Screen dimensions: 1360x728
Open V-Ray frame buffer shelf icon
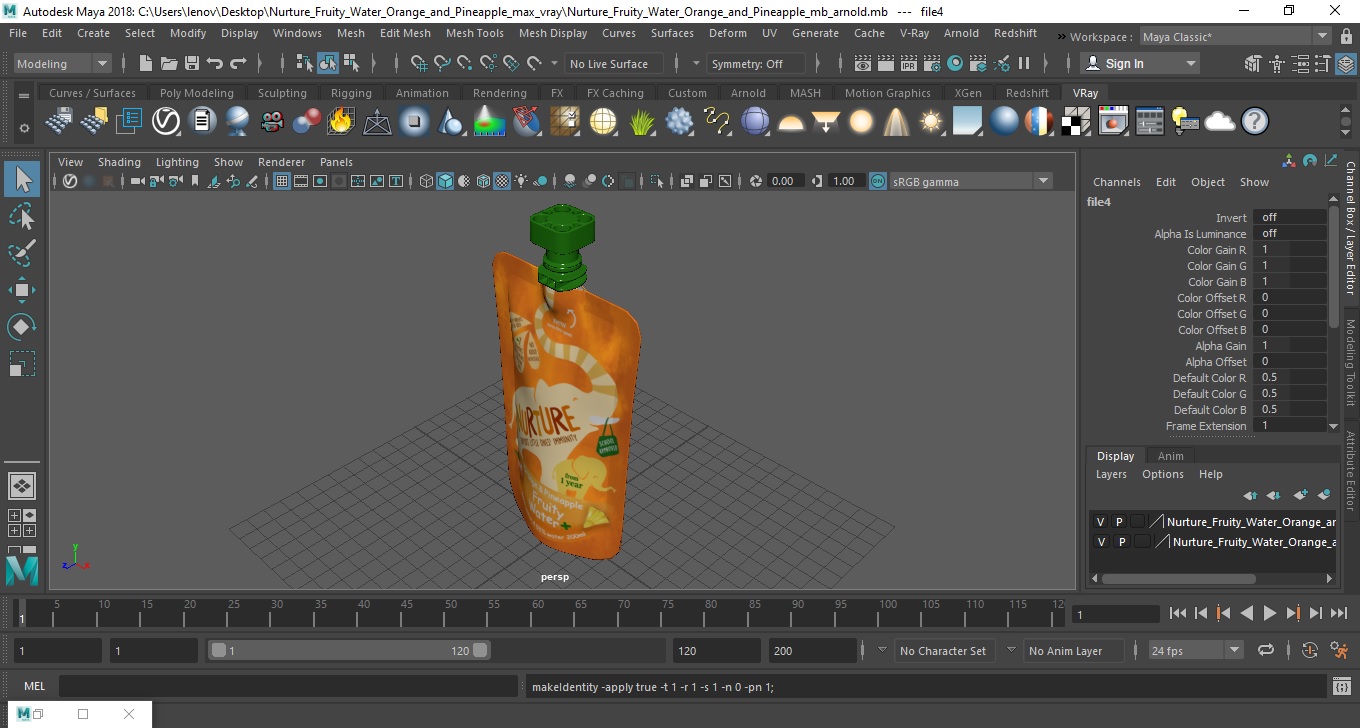(x=1113, y=122)
